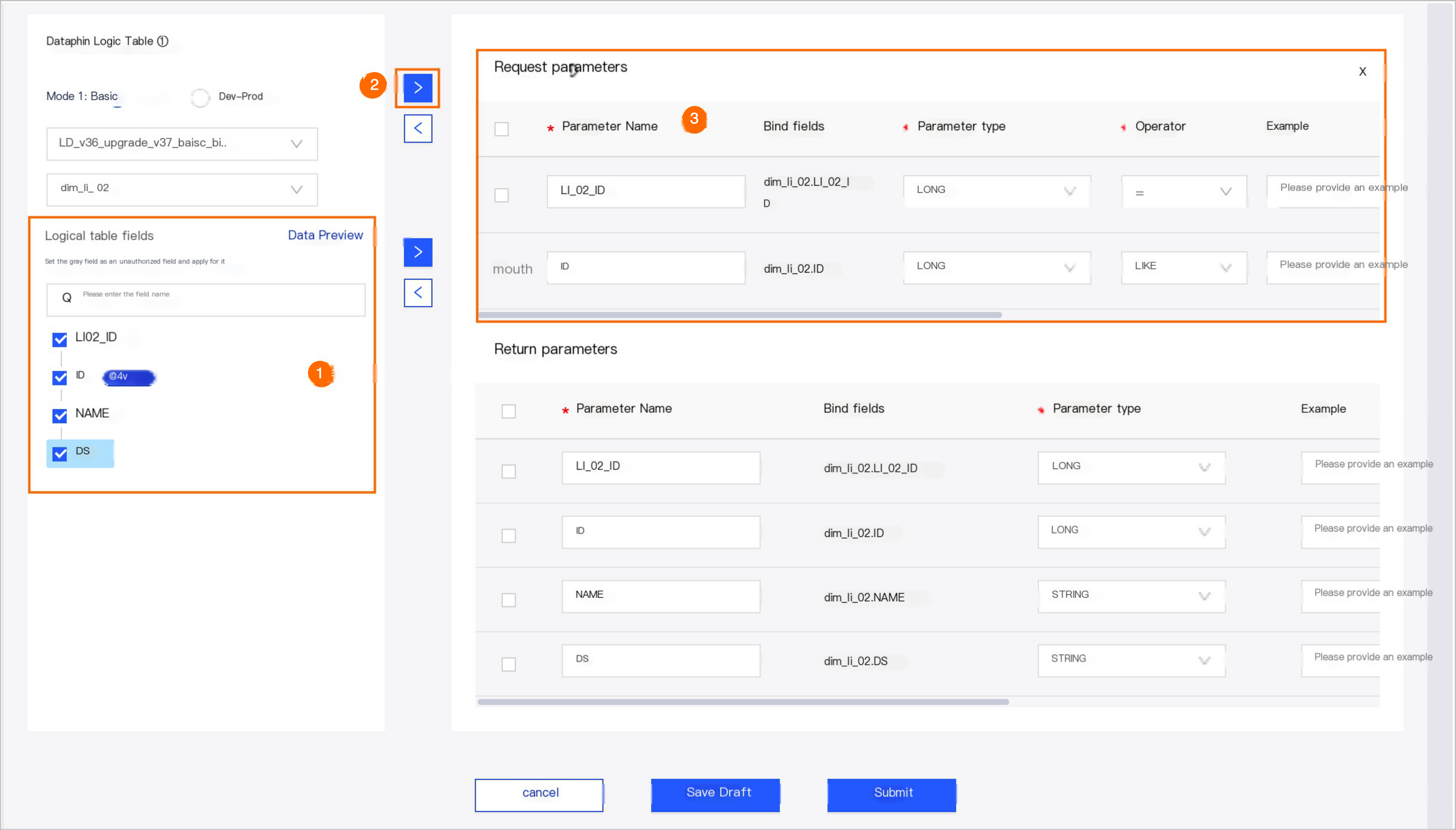Uncheck the NAME logical table field
Viewport: 1456px width, 830px height.
coord(60,416)
